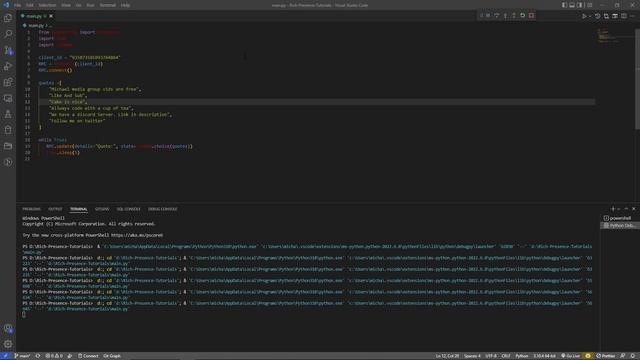Toggle bottom panel layout icon
This screenshot has height=360, width=640.
(x=572, y=5)
